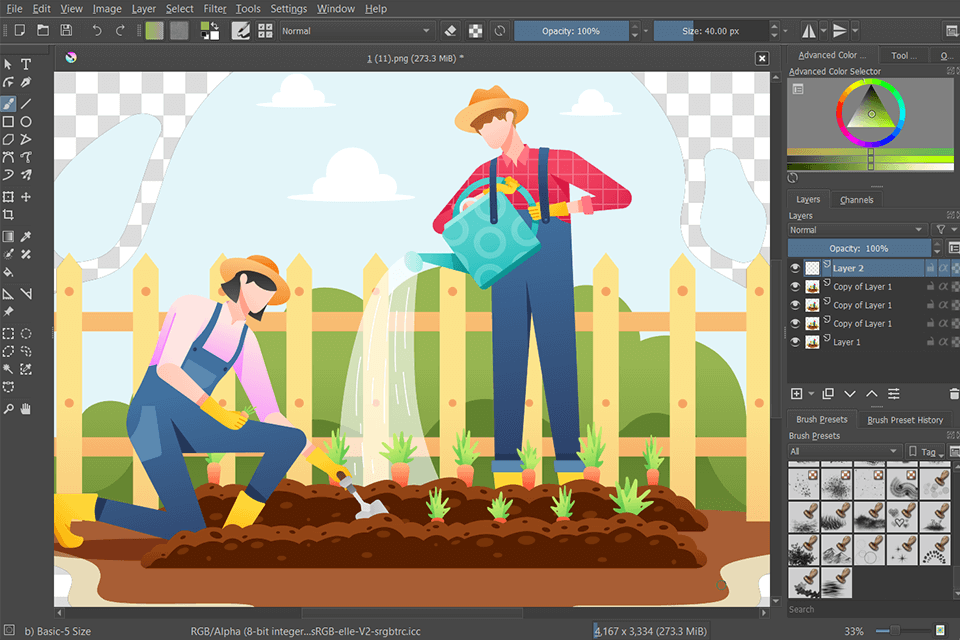Expand the add layer type arrow
The image size is (960, 640).
pos(811,394)
